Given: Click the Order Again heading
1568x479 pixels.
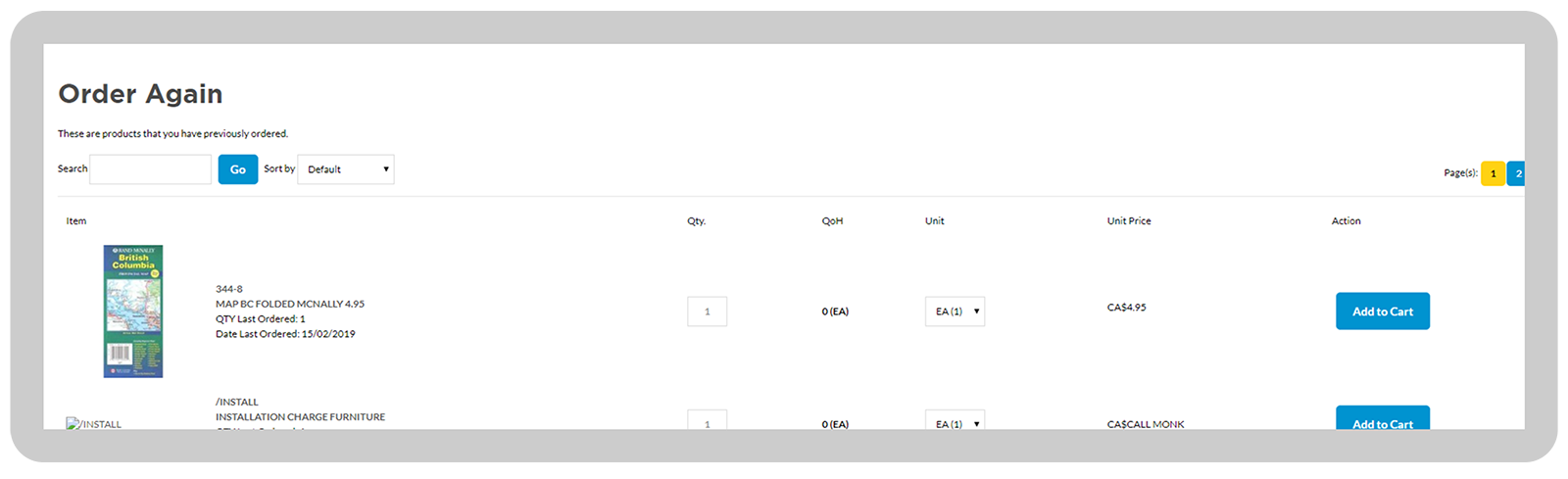Looking at the screenshot, I should pyautogui.click(x=140, y=94).
